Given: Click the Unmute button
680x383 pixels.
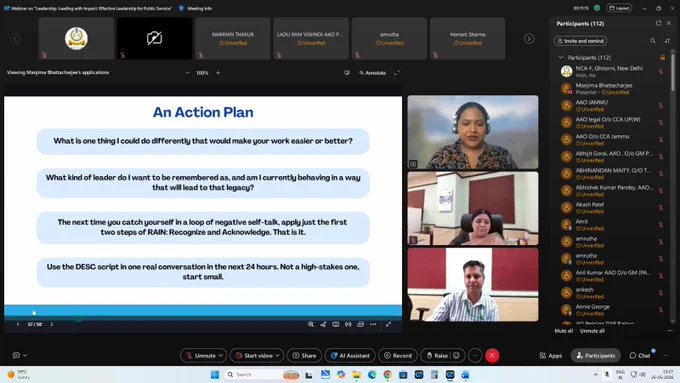Looking at the screenshot, I should (201, 355).
